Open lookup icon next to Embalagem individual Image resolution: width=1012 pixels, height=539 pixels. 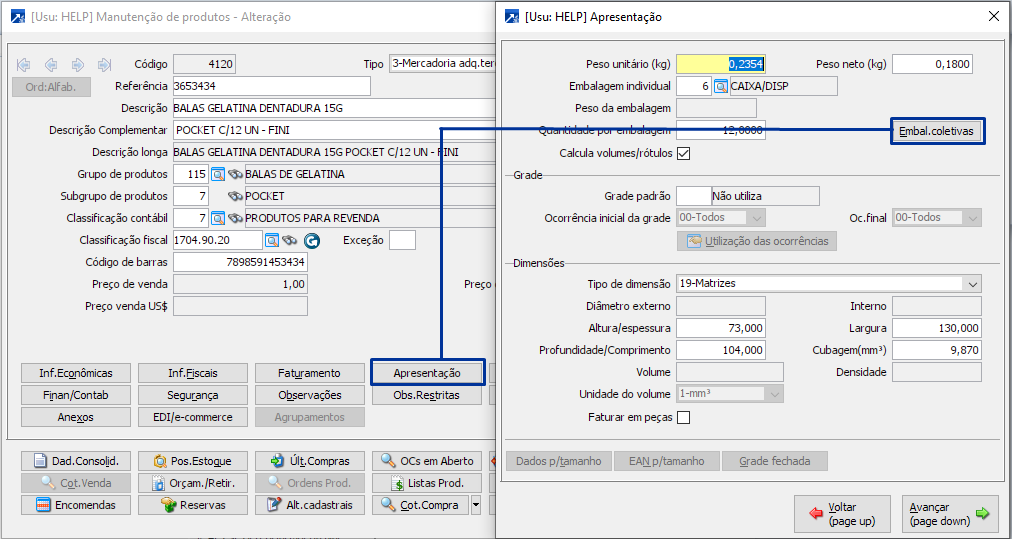[720, 86]
